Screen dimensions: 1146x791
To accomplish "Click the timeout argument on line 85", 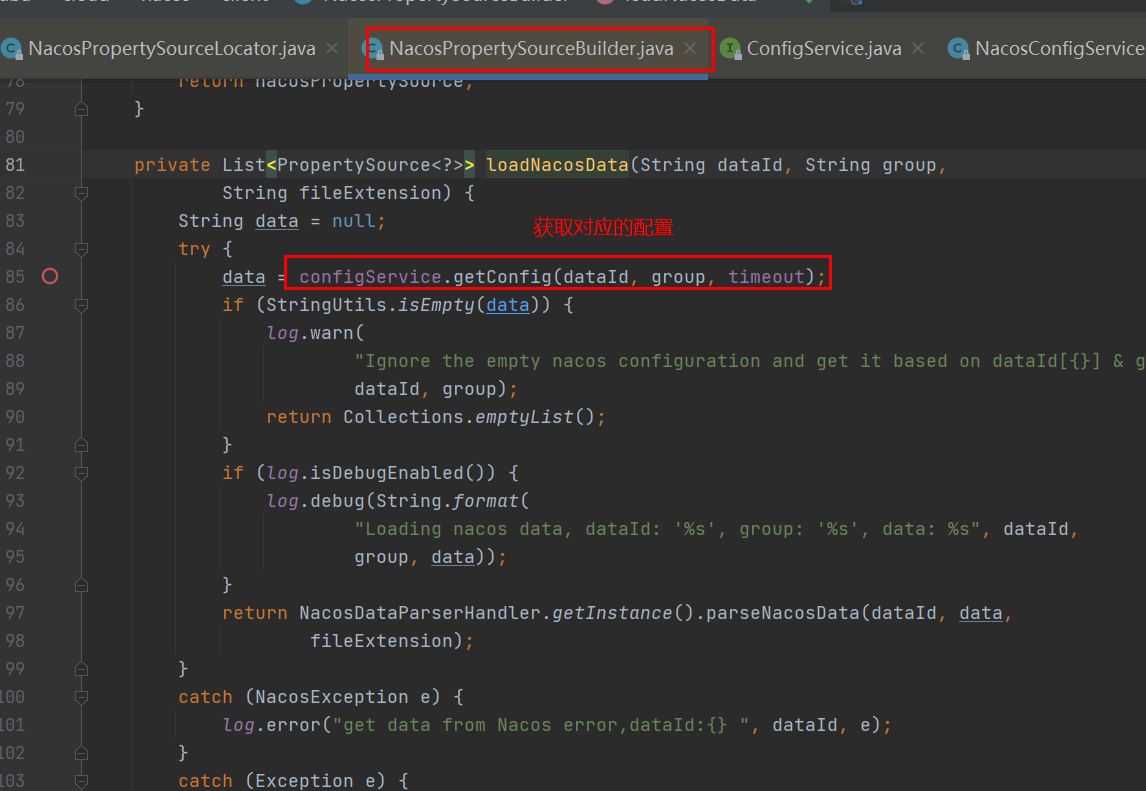I will pyautogui.click(x=766, y=277).
